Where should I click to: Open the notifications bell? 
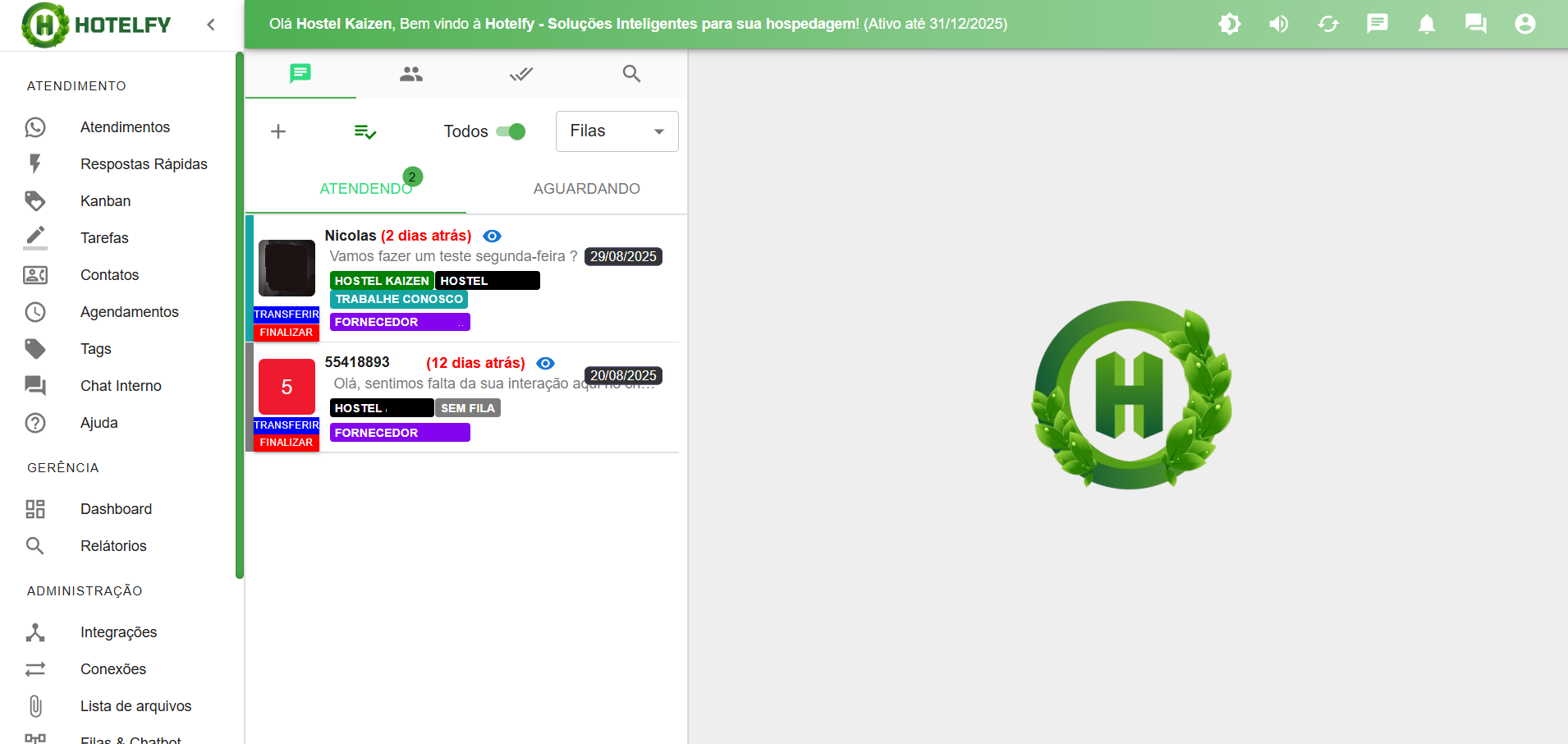tap(1426, 24)
